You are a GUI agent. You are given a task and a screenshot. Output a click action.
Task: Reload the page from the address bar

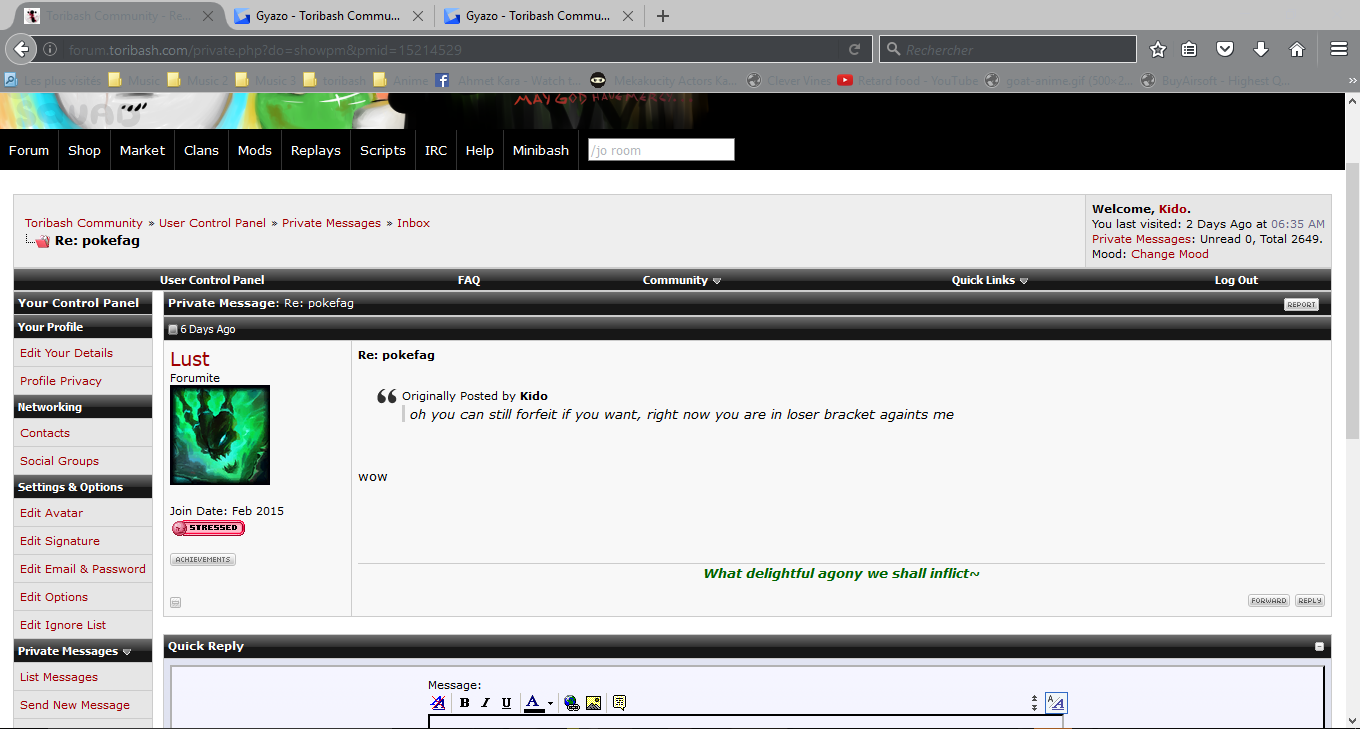tap(855, 49)
